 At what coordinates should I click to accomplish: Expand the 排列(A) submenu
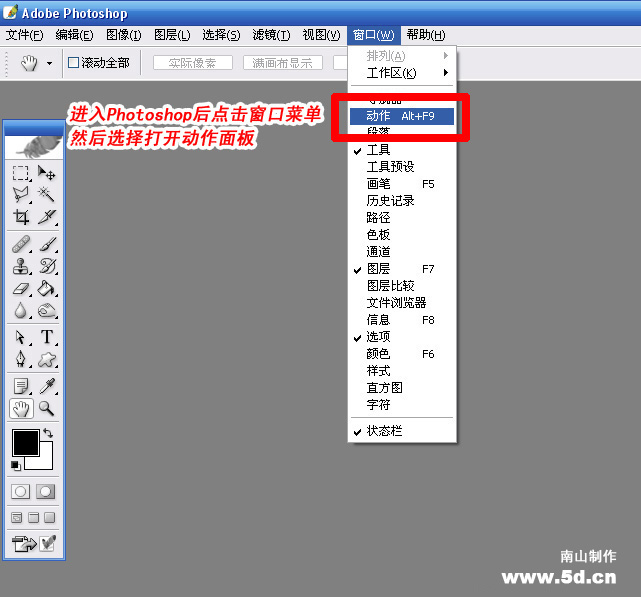pos(402,56)
